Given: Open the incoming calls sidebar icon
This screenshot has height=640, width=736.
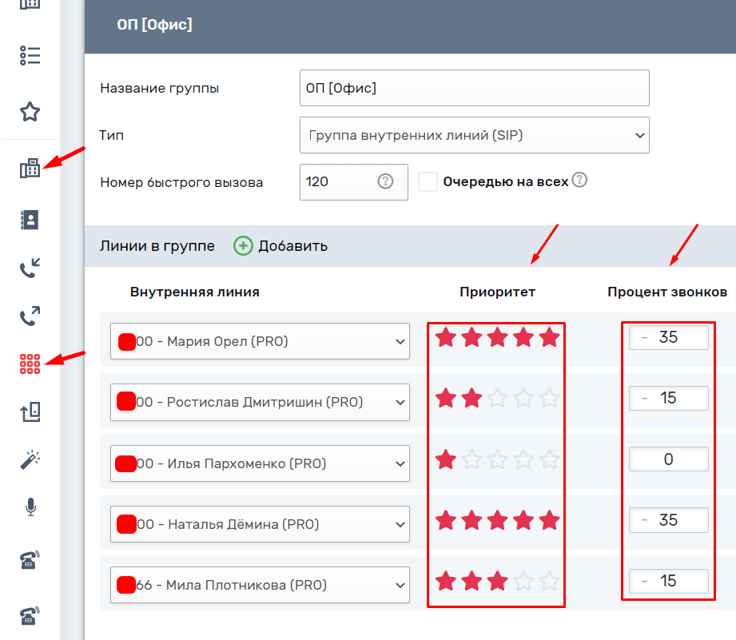Looking at the screenshot, I should [30, 268].
